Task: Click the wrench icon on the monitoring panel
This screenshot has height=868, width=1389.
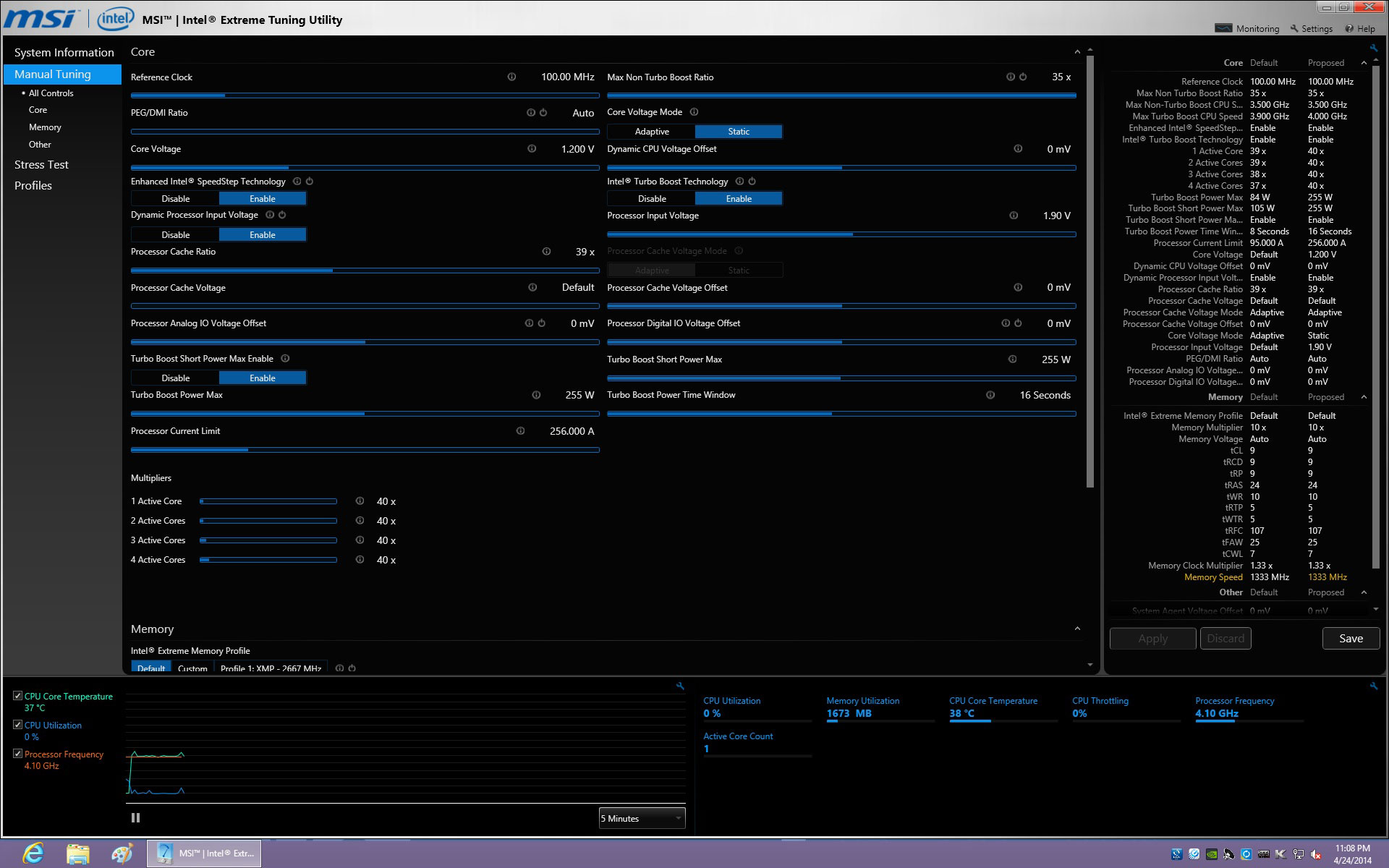Action: pyautogui.click(x=679, y=685)
